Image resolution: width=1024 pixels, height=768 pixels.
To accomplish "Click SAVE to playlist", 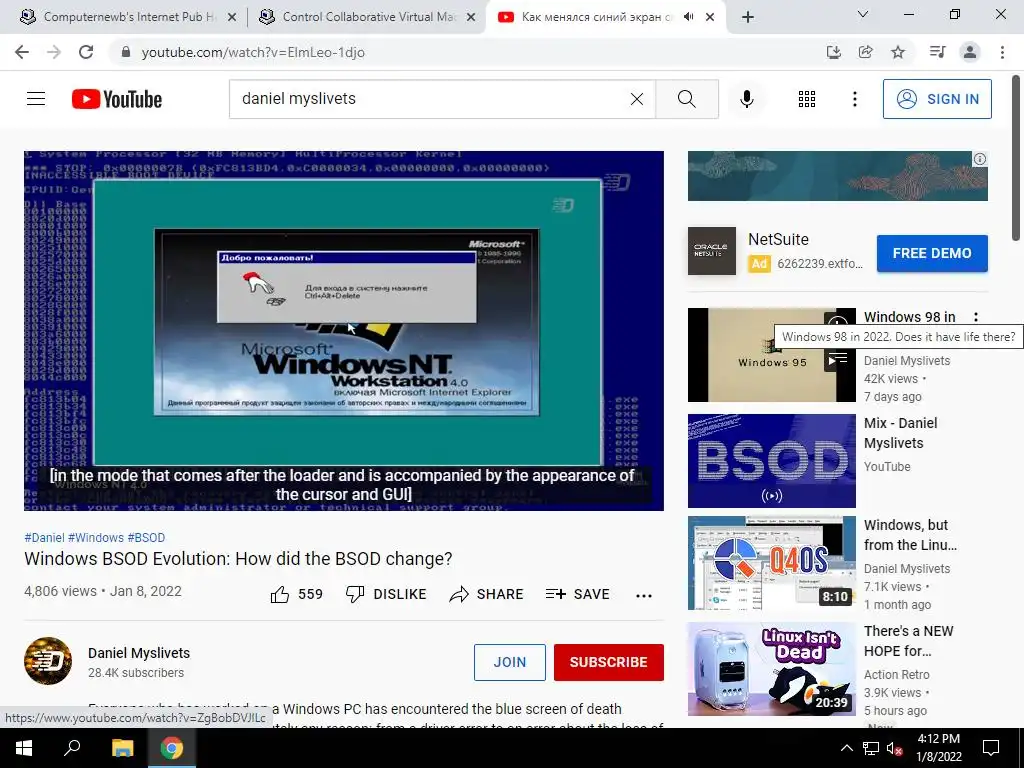I will 577,594.
